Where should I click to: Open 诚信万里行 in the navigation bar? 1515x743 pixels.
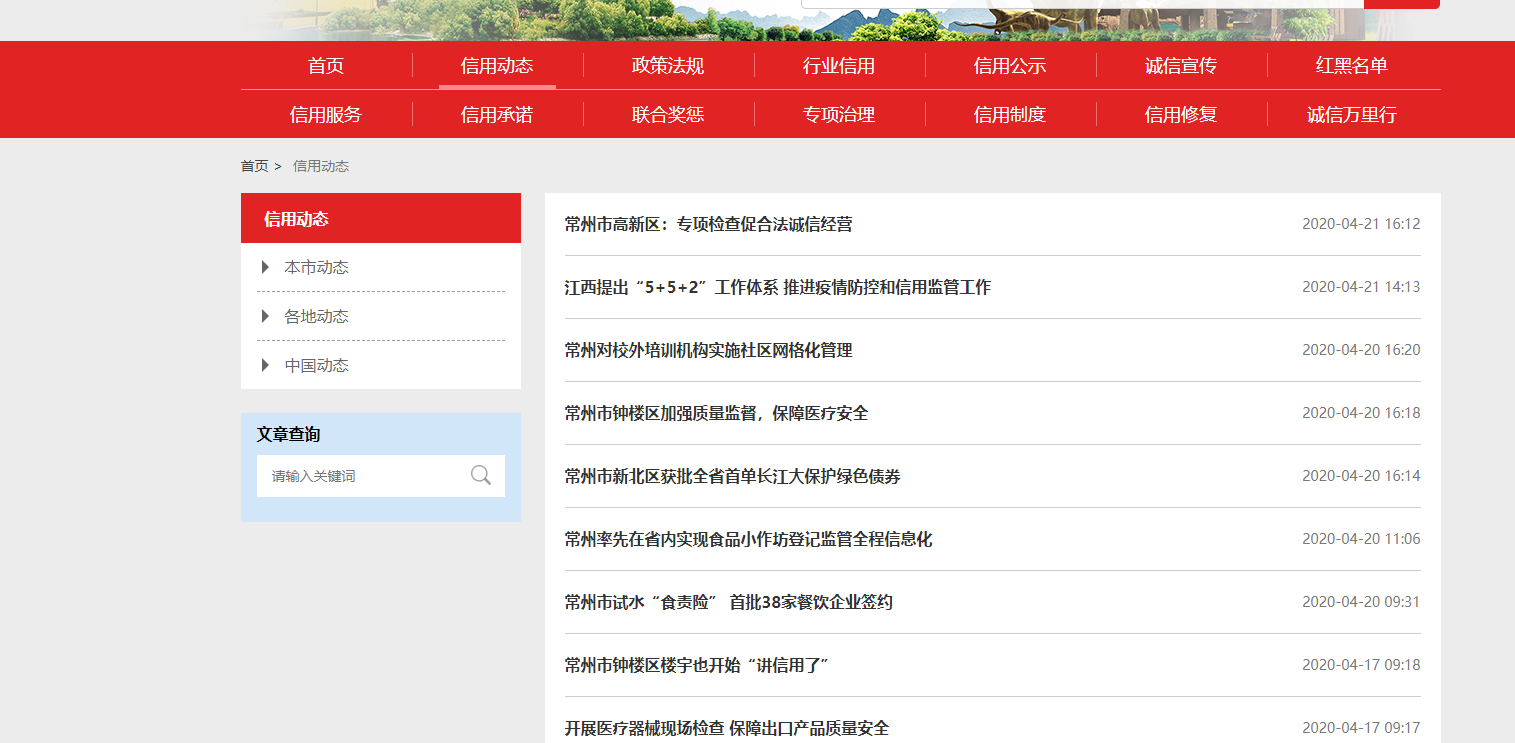tap(1352, 115)
